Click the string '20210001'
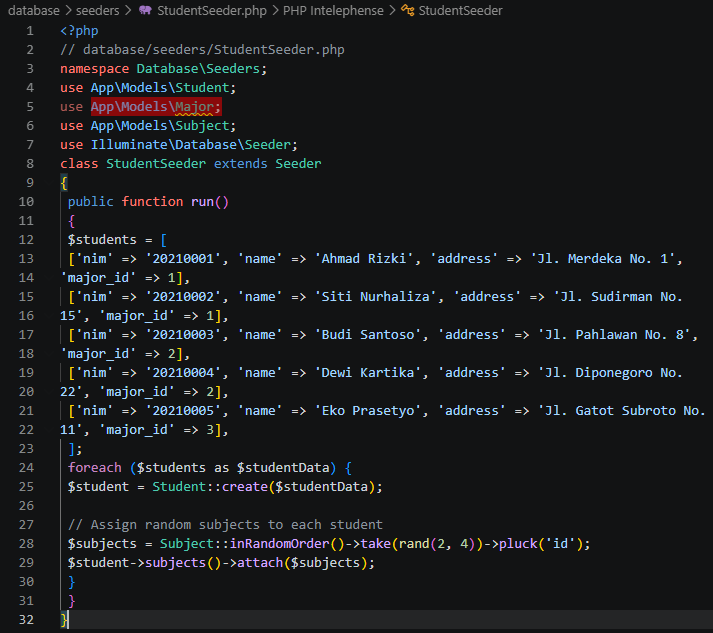The width and height of the screenshot is (713, 633). (183, 259)
